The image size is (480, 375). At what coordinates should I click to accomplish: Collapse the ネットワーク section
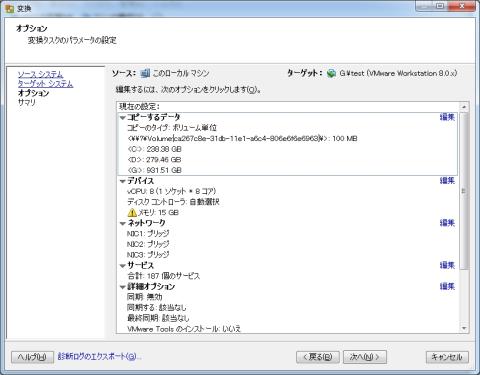click(x=123, y=223)
